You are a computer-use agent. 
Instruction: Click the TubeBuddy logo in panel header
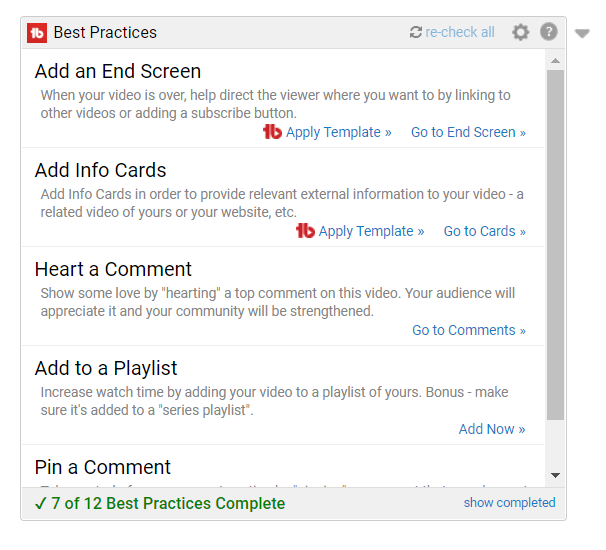[37, 33]
